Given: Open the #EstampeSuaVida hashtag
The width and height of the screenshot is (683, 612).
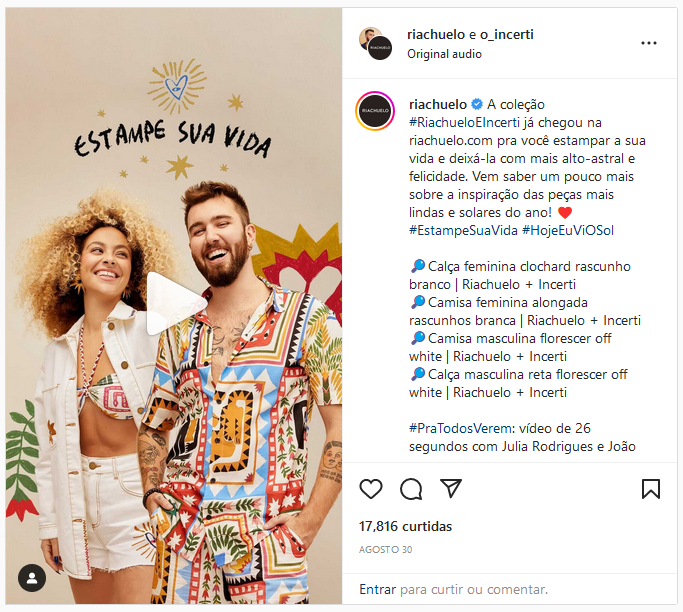Looking at the screenshot, I should [463, 230].
